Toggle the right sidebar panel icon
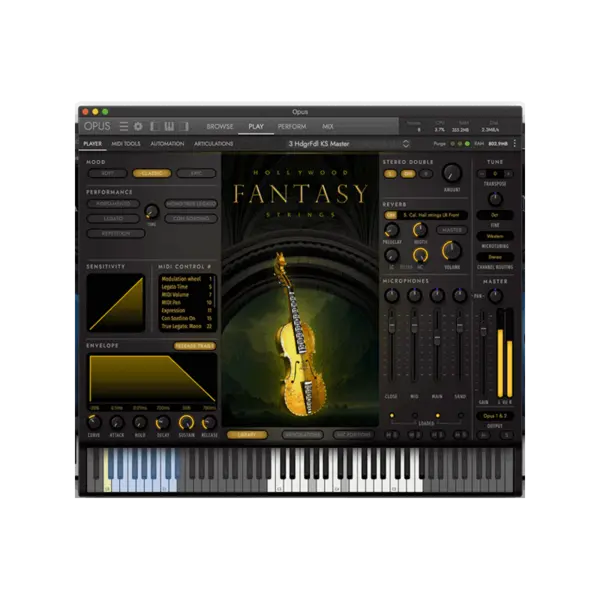Image resolution: width=600 pixels, height=600 pixels. [x=184, y=126]
